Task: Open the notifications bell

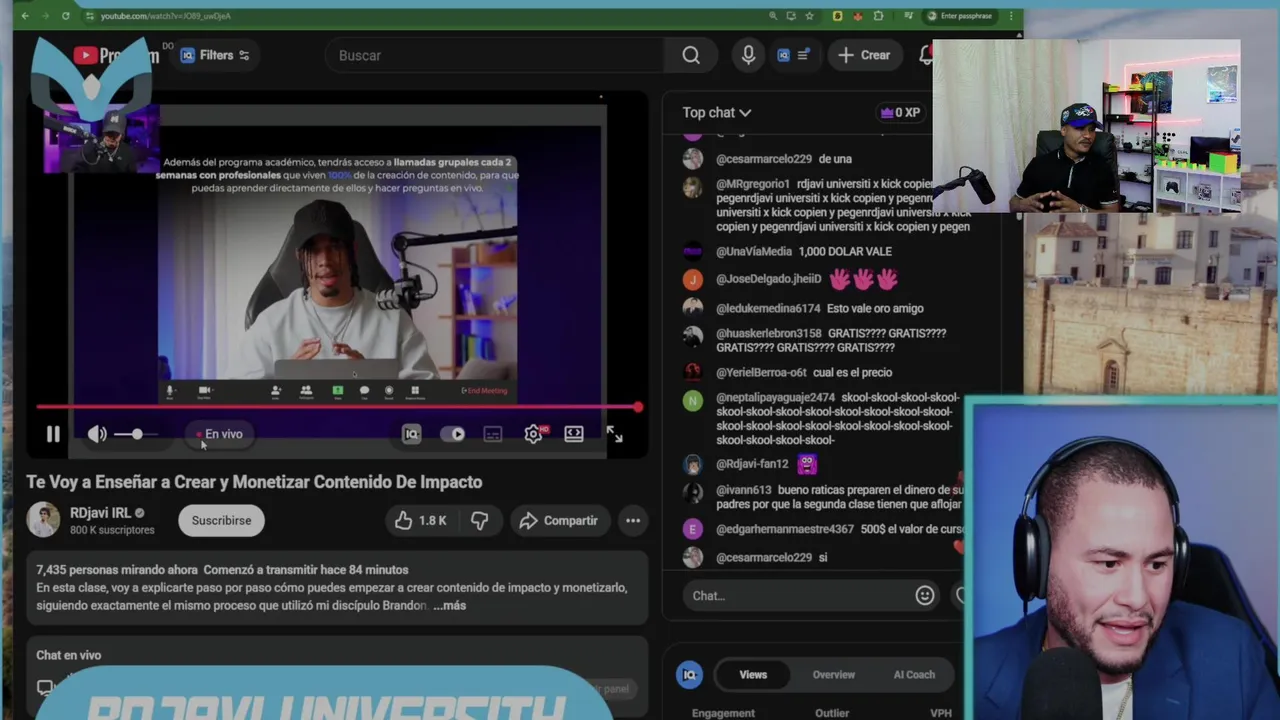Action: click(x=925, y=55)
